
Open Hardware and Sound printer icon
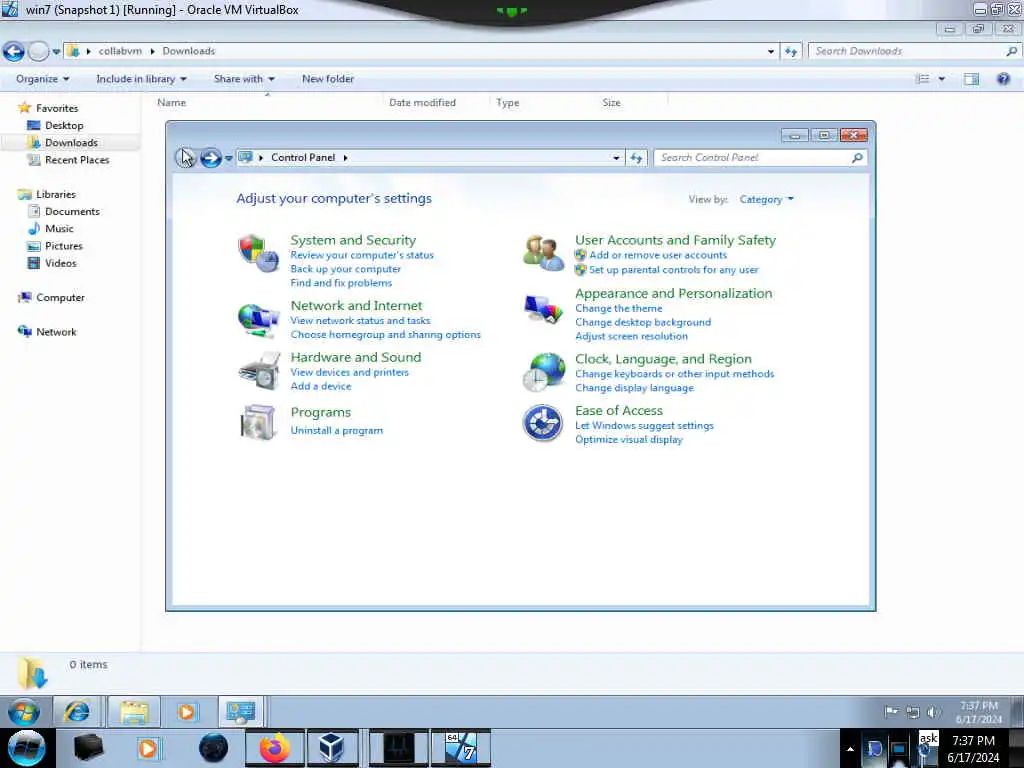pos(259,371)
